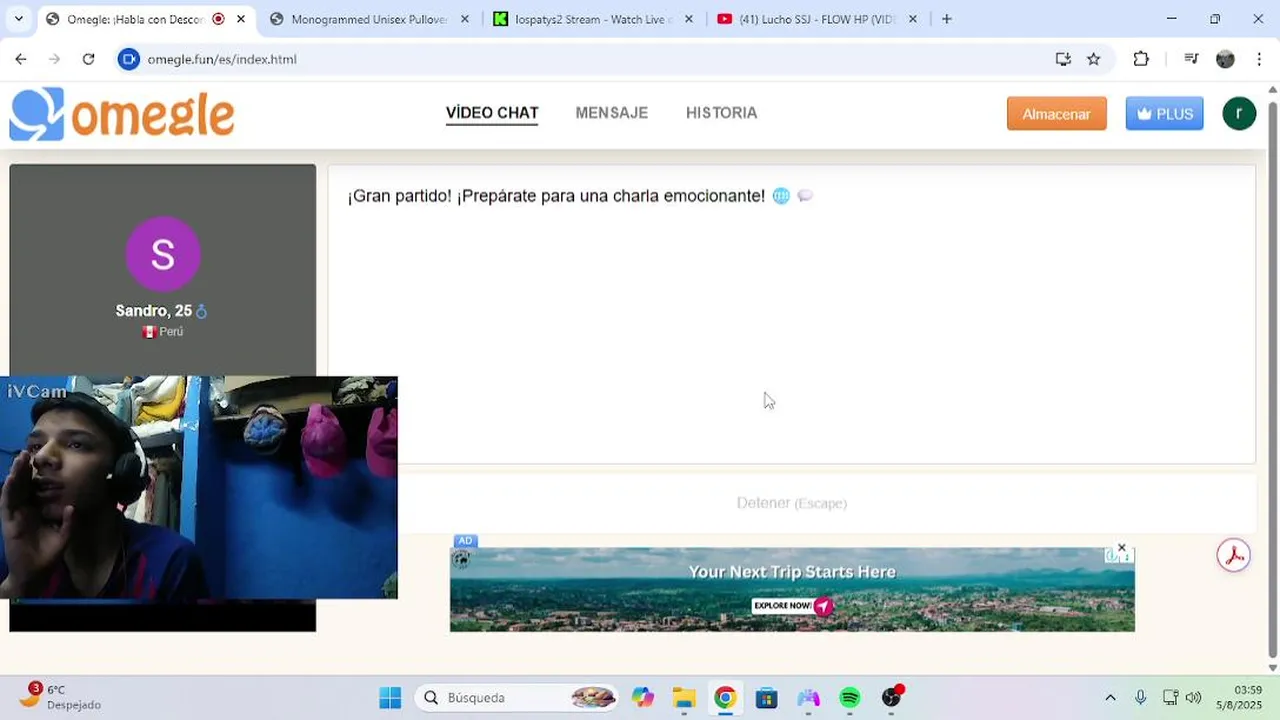Expand the tab search dropdown

click(18, 19)
